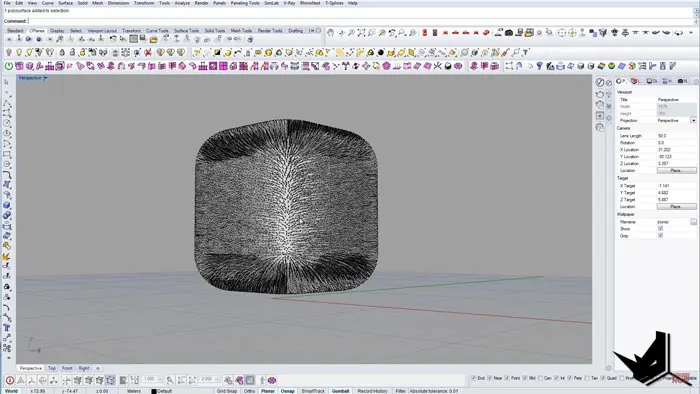
Task: Click the red circle icon in bottom toolbar
Action: pos(10,380)
